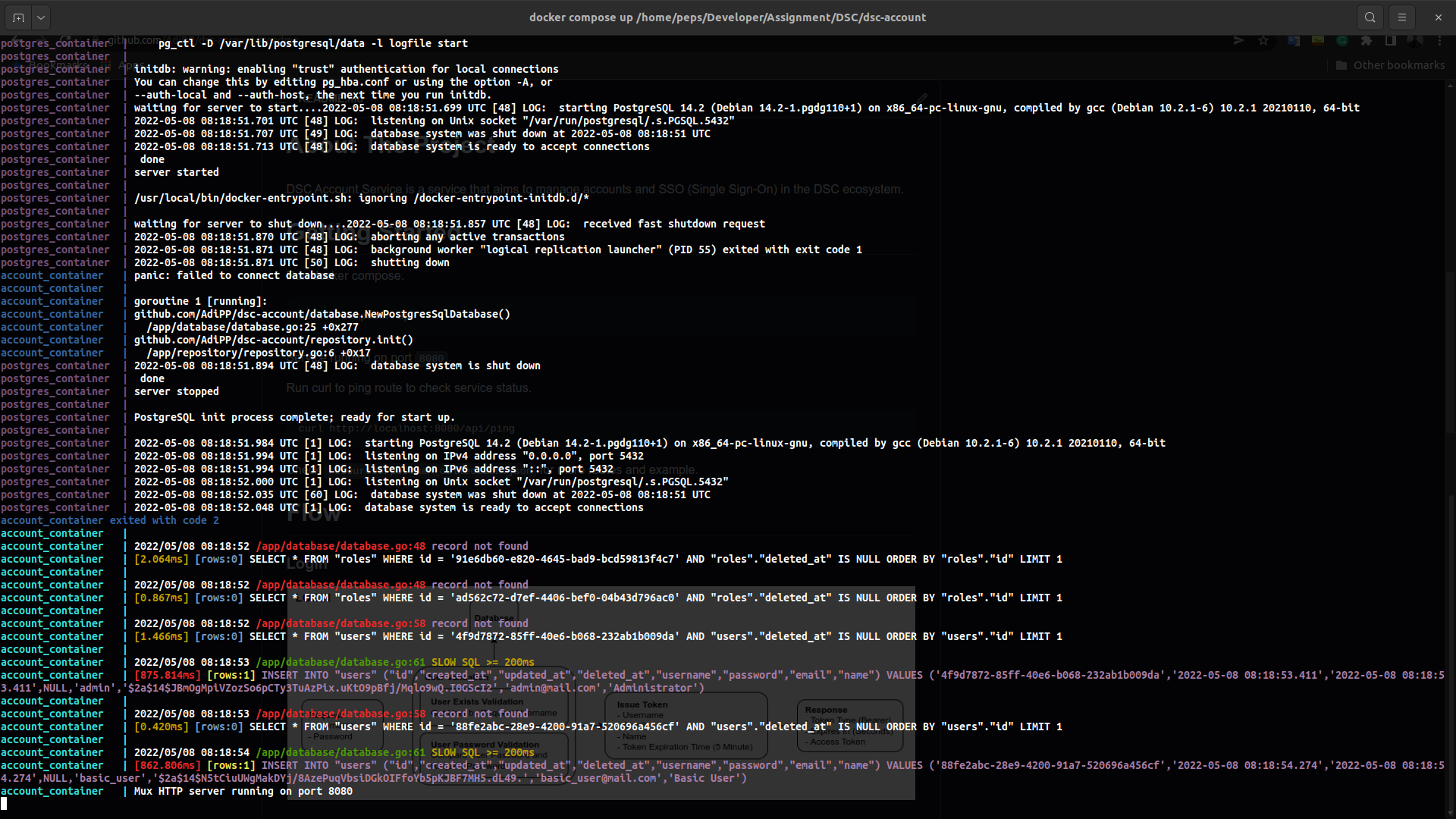Click the white cursor block at prompt
The height and width of the screenshot is (819, 1456).
[x=4, y=804]
